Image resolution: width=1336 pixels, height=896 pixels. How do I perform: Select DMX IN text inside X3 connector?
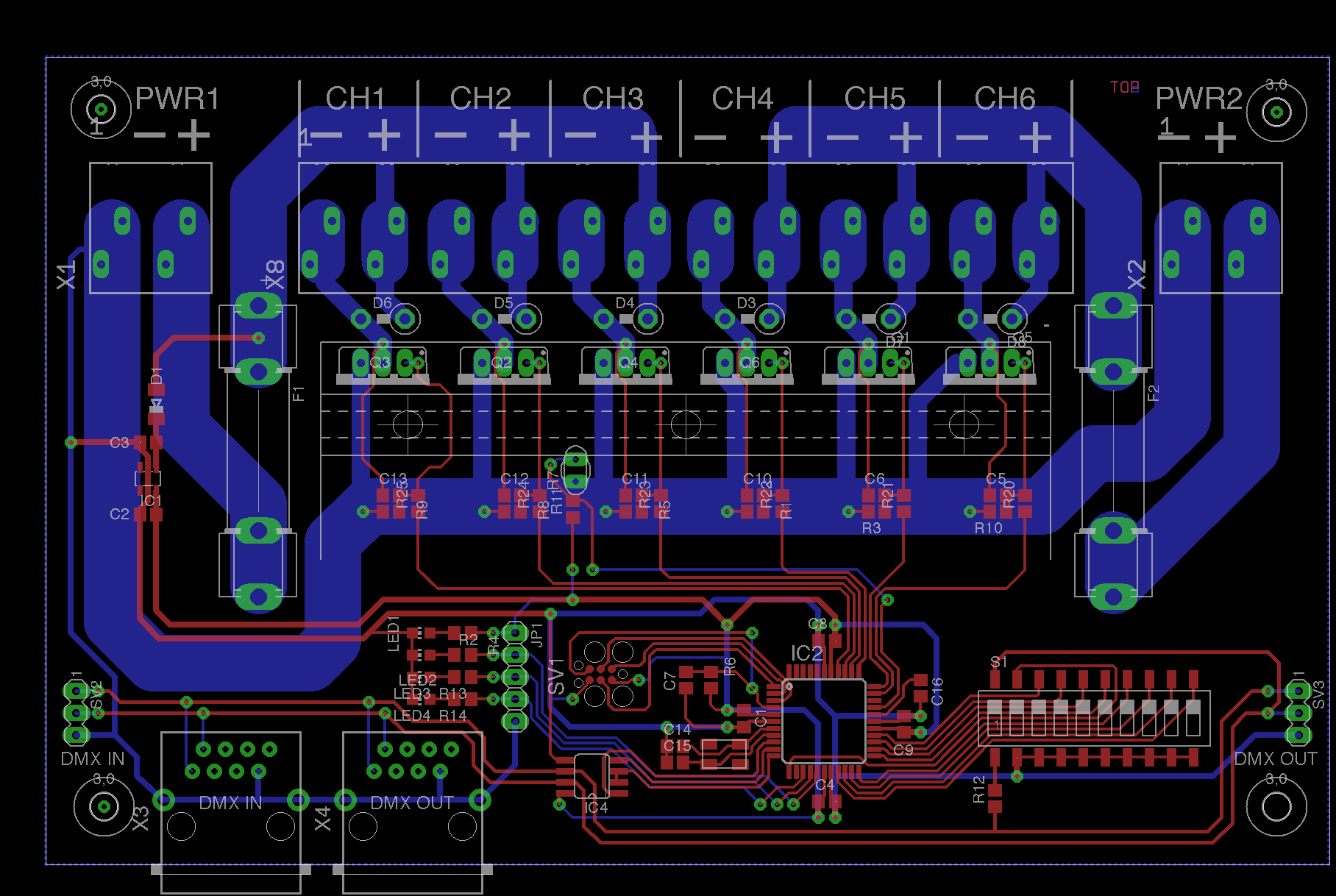coord(230,803)
